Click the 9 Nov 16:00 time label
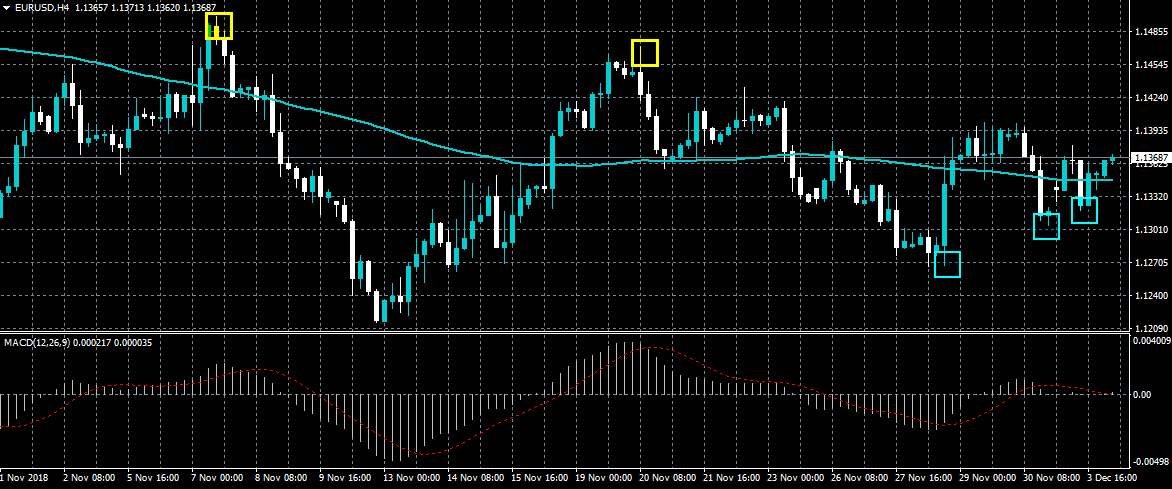Image resolution: width=1172 pixels, height=489 pixels. 346,477
